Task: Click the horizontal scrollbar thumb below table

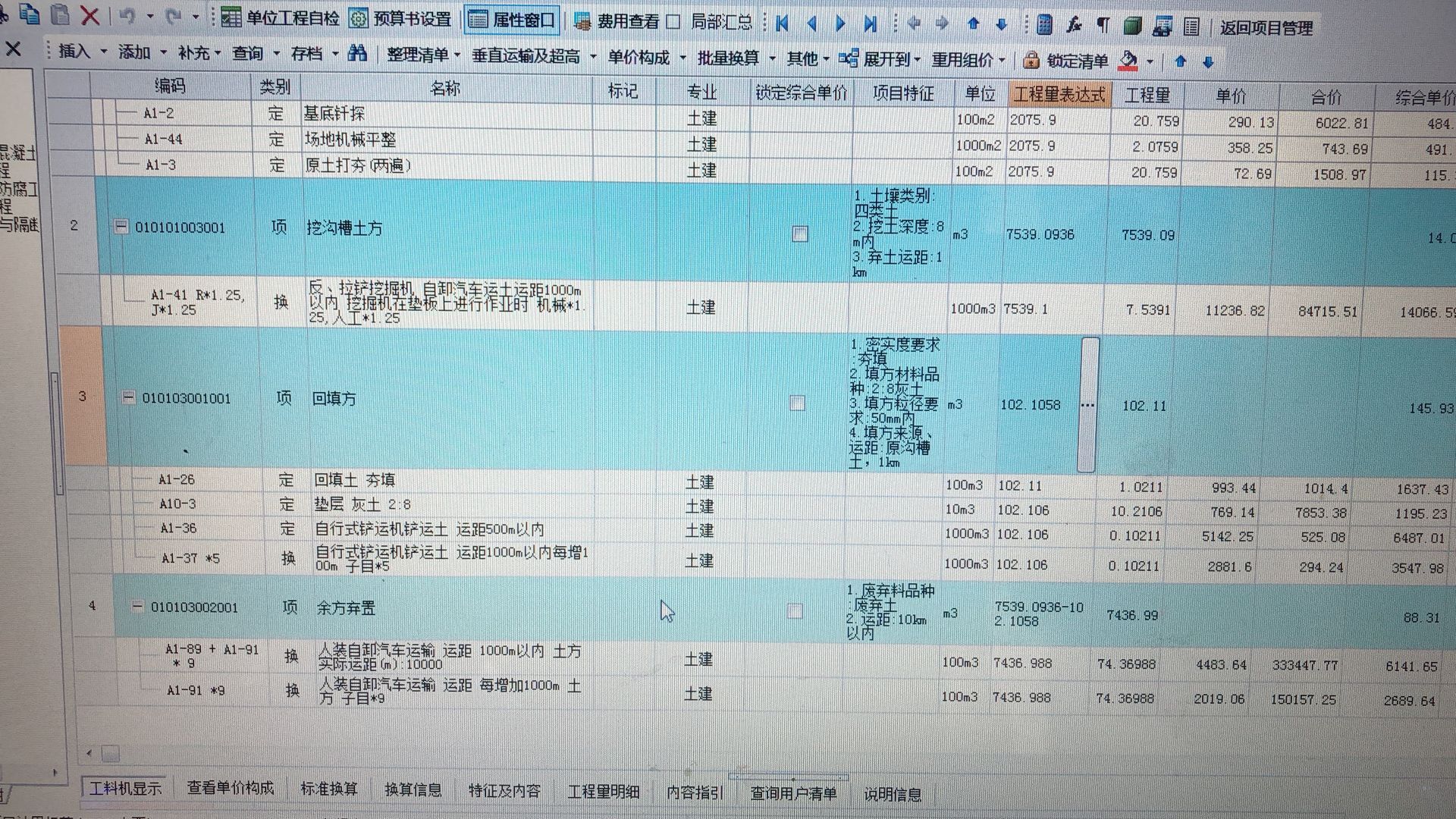Action: (x=111, y=753)
